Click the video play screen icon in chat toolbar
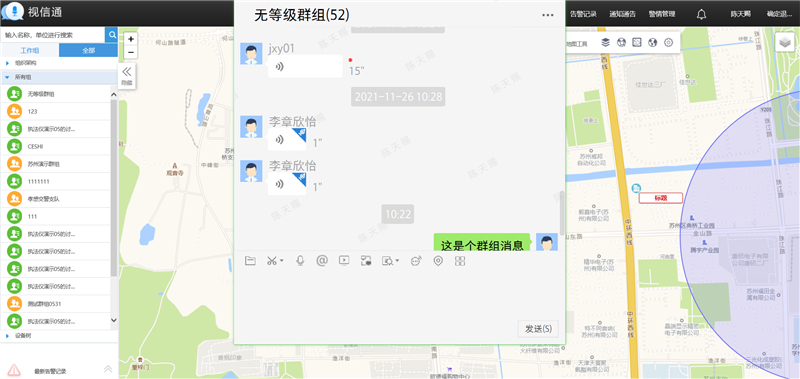 [344, 261]
